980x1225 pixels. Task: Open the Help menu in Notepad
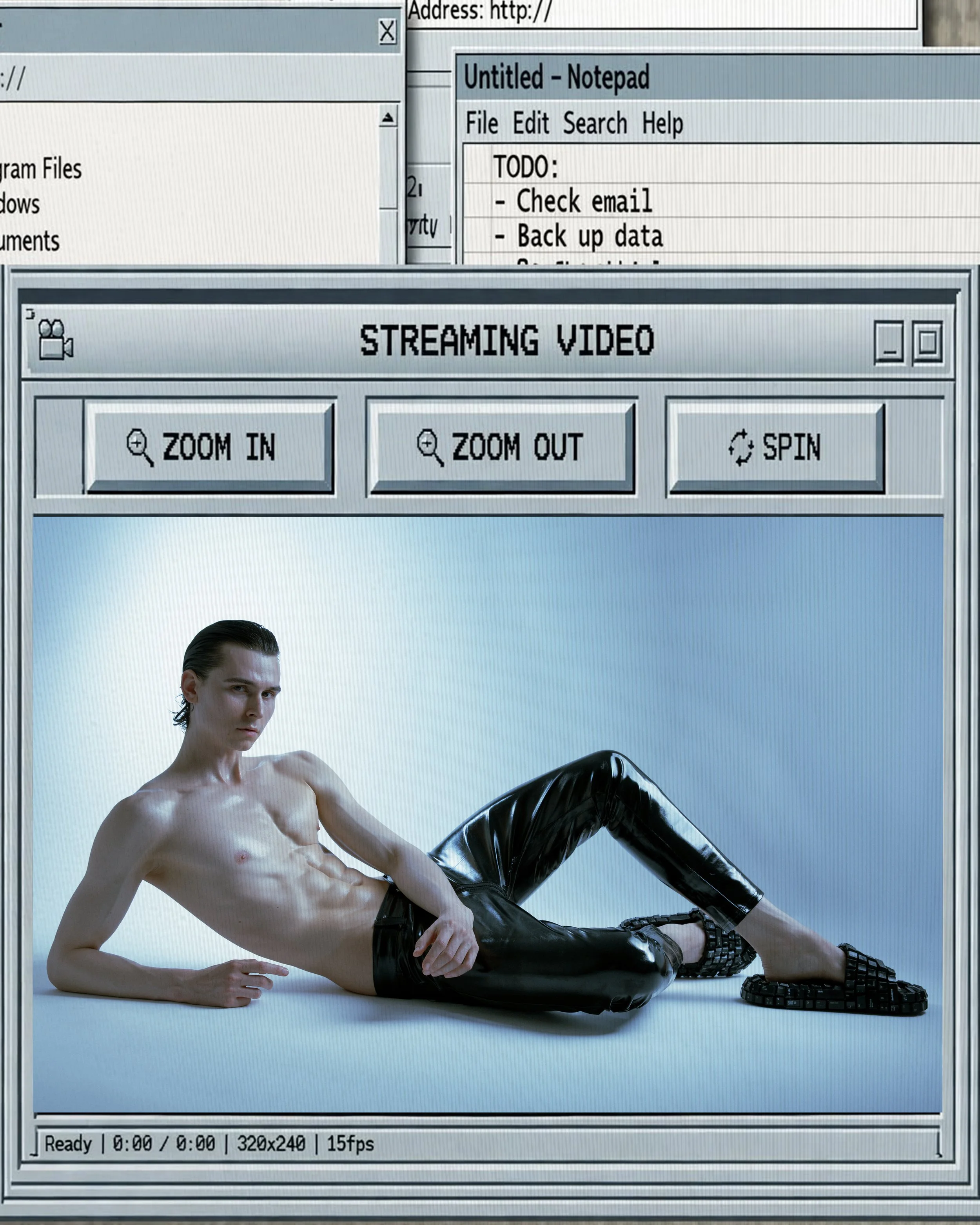click(x=662, y=124)
